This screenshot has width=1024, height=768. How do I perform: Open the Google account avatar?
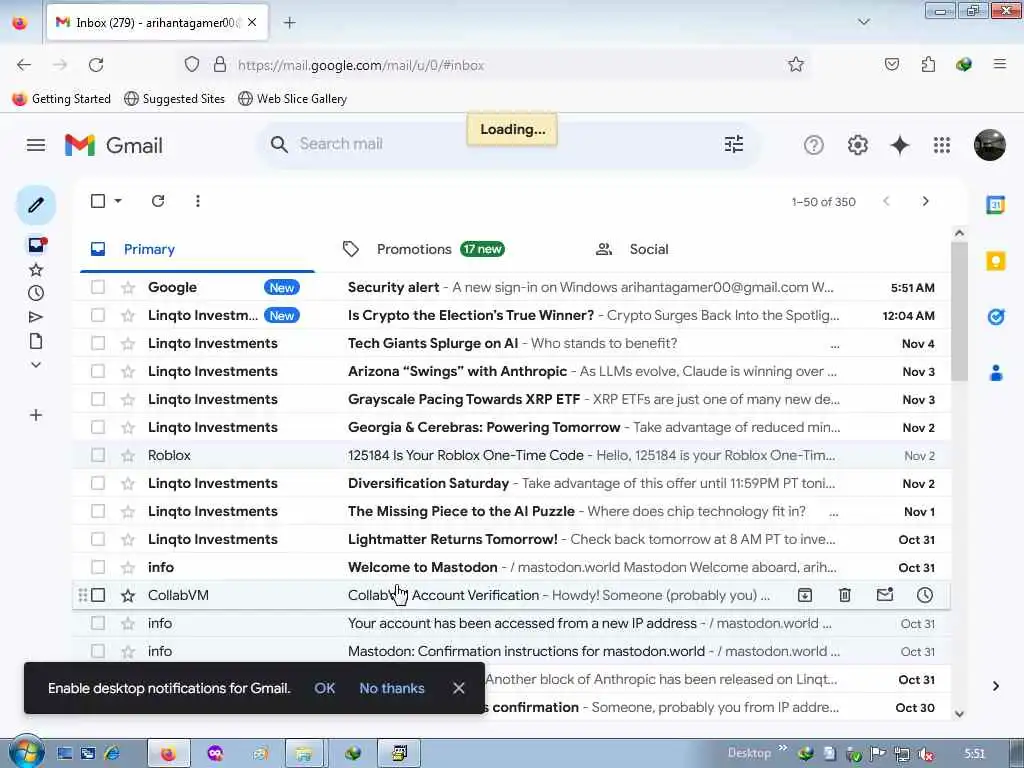coord(989,145)
